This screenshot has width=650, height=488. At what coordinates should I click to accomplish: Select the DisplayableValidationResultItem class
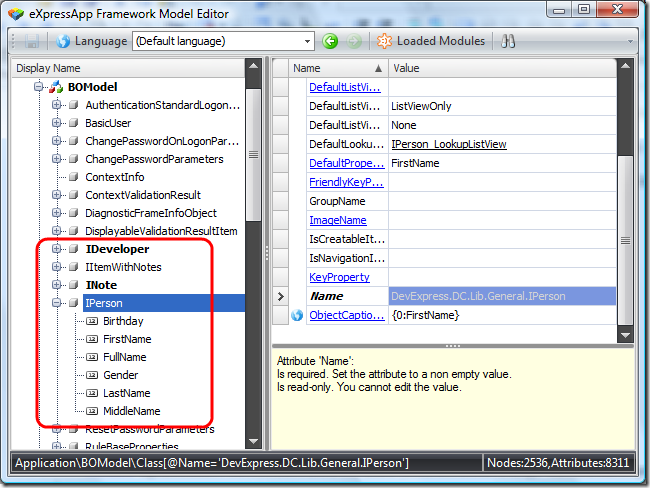(x=161, y=231)
